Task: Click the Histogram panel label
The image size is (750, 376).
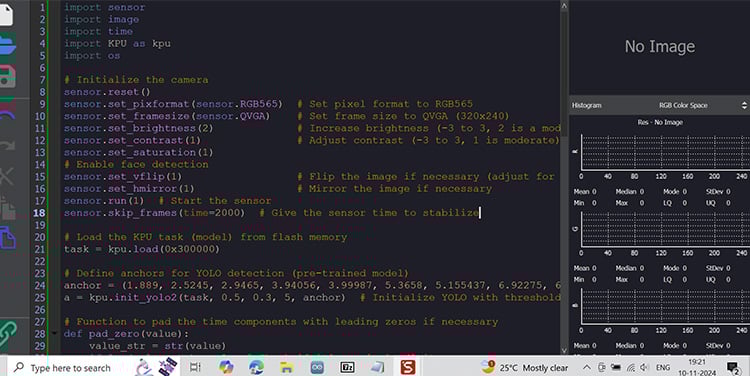Action: coord(586,105)
